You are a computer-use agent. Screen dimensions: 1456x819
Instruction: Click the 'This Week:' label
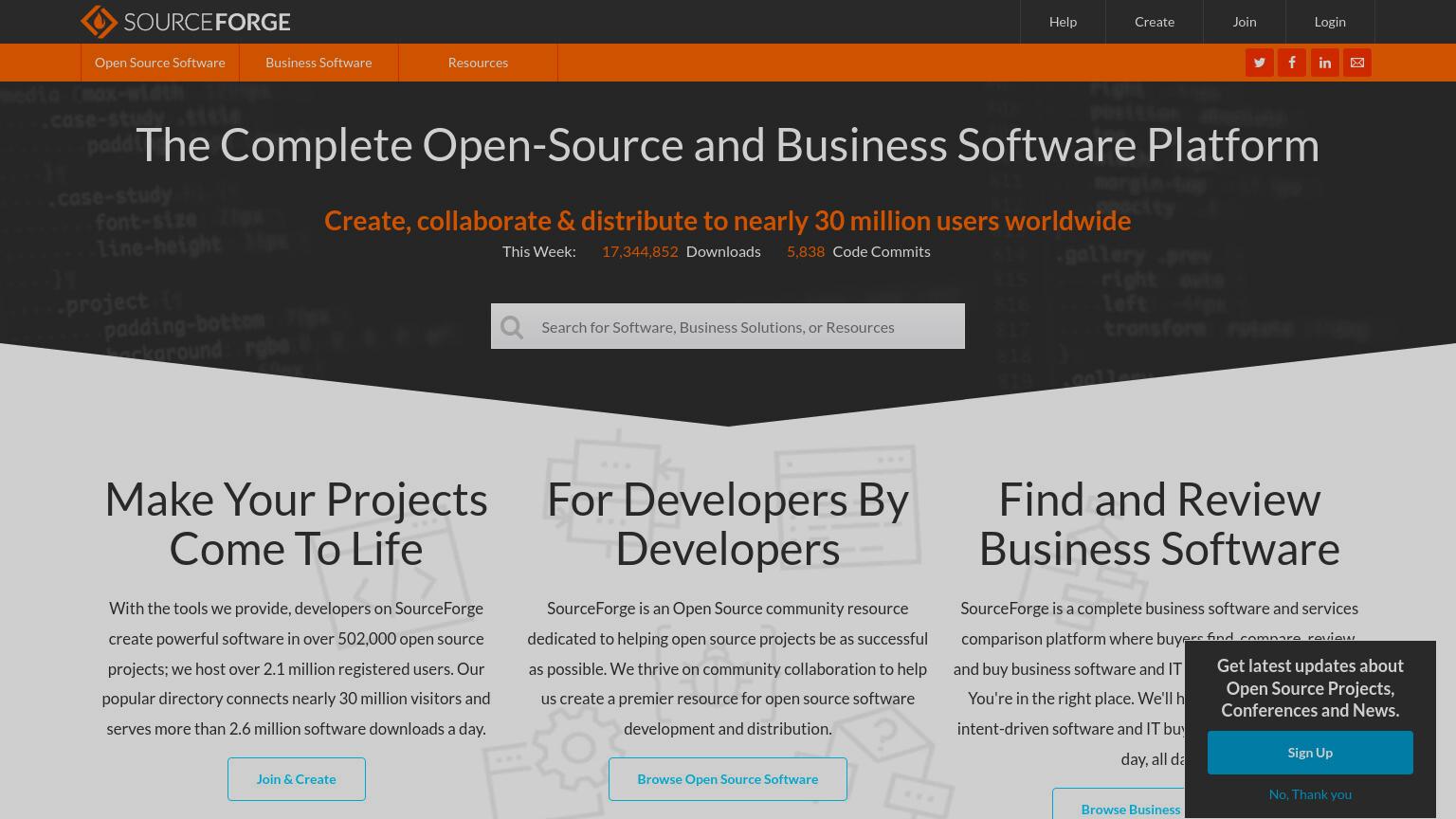point(539,251)
